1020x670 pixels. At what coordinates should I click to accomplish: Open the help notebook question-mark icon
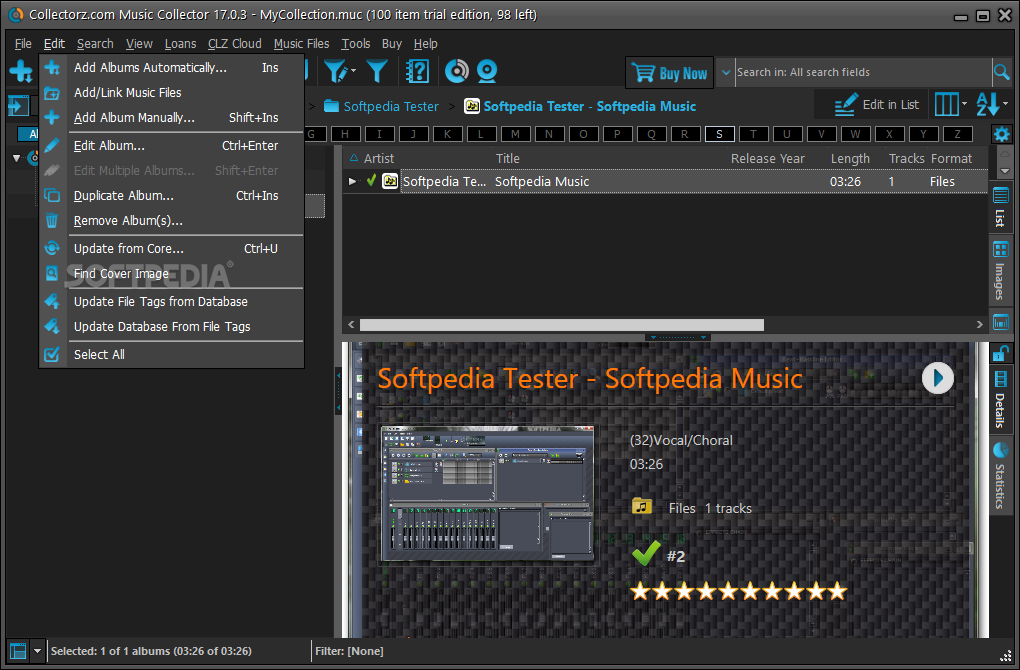(x=417, y=72)
